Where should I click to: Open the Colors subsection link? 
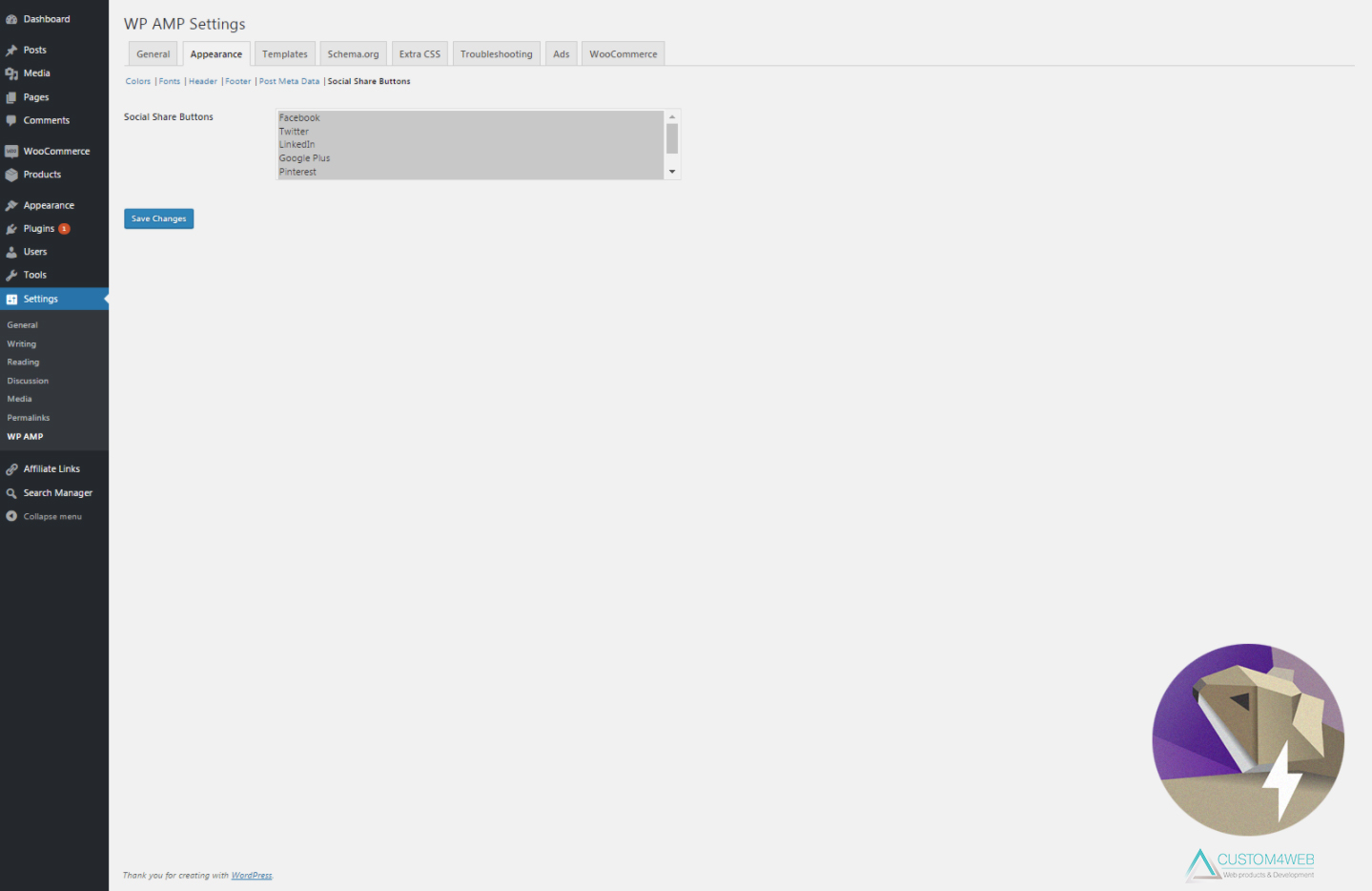[x=138, y=81]
